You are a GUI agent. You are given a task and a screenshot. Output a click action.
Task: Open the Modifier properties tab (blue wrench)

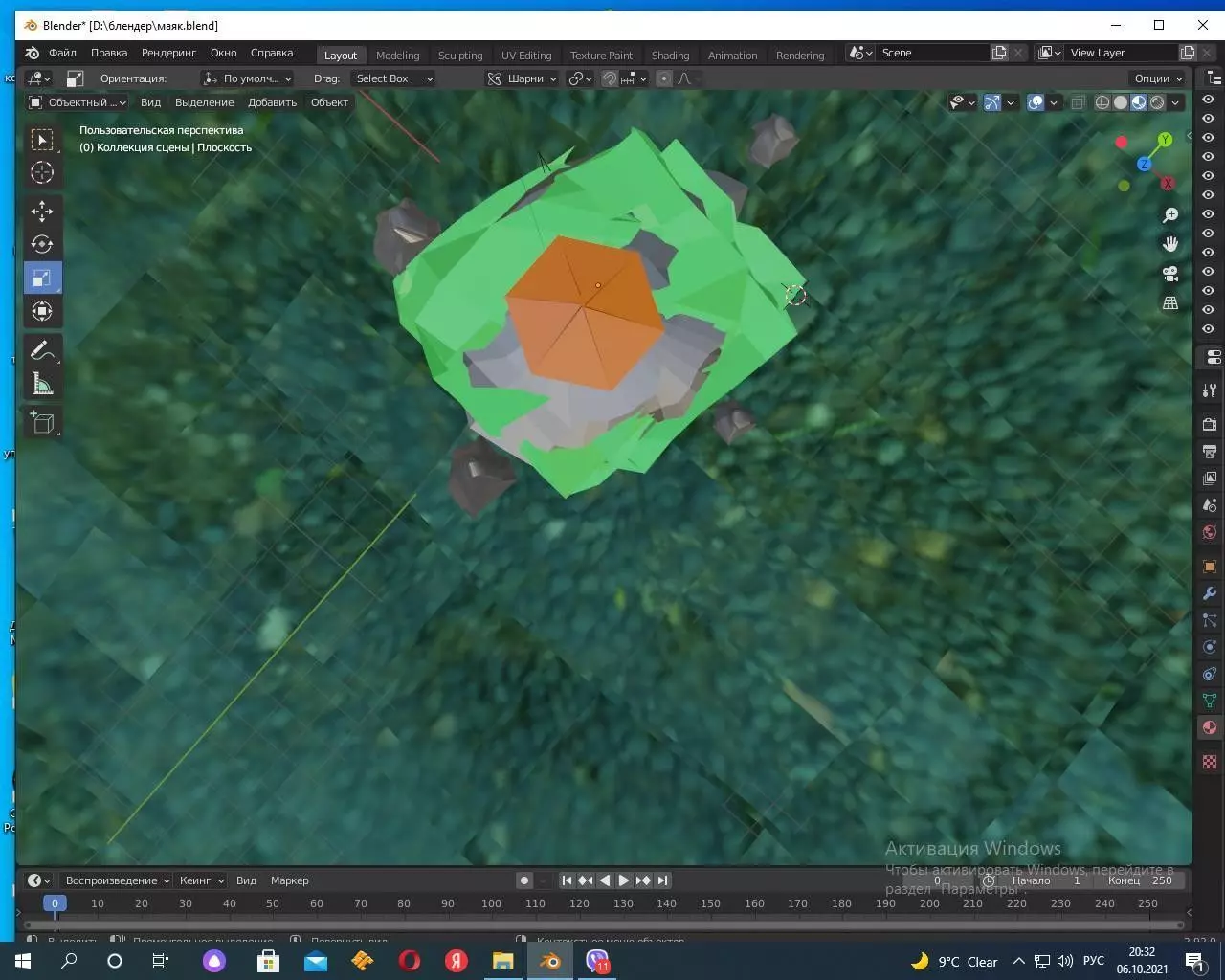[1210, 593]
